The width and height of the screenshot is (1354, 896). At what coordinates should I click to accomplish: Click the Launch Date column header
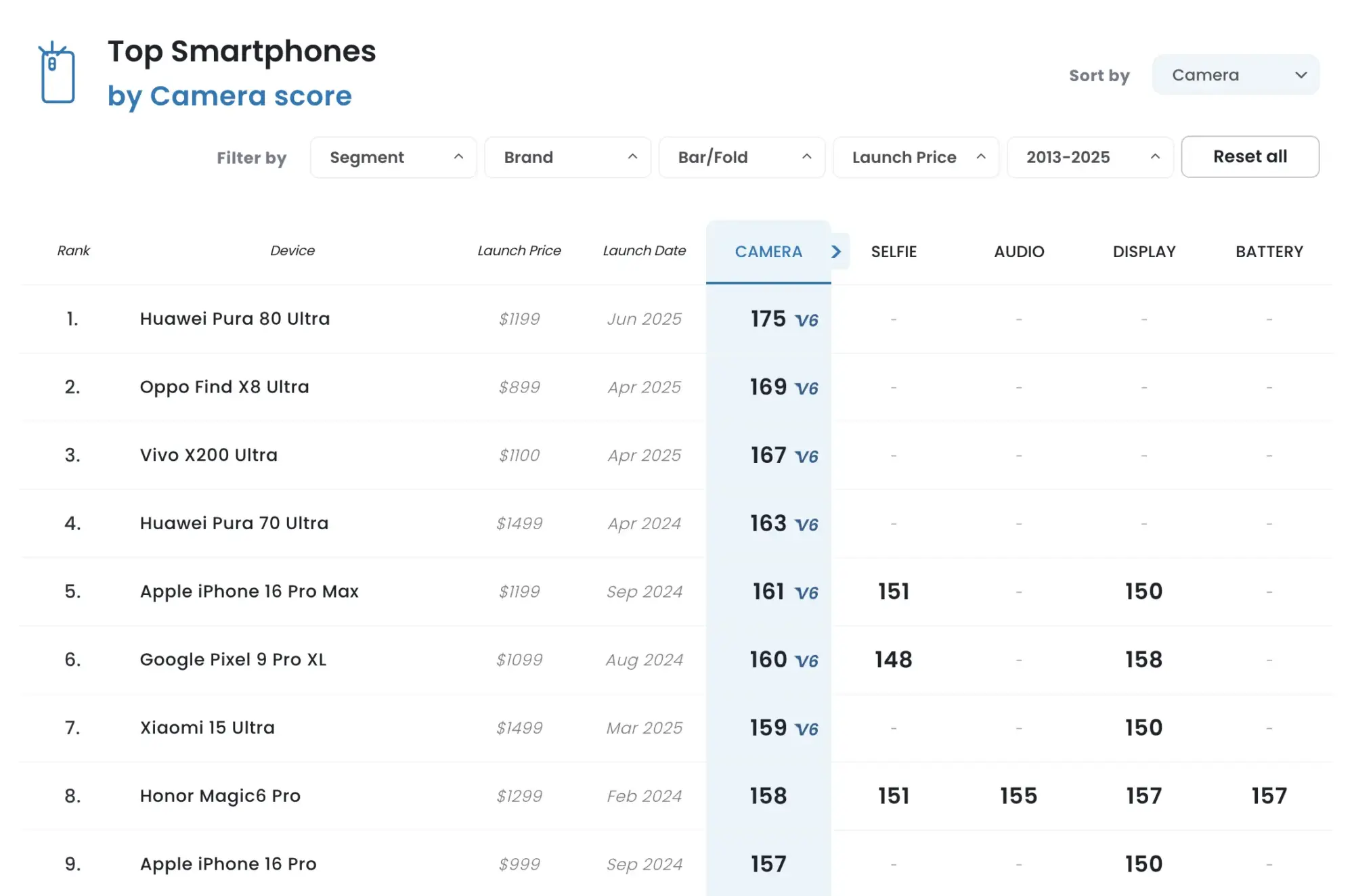coord(645,251)
